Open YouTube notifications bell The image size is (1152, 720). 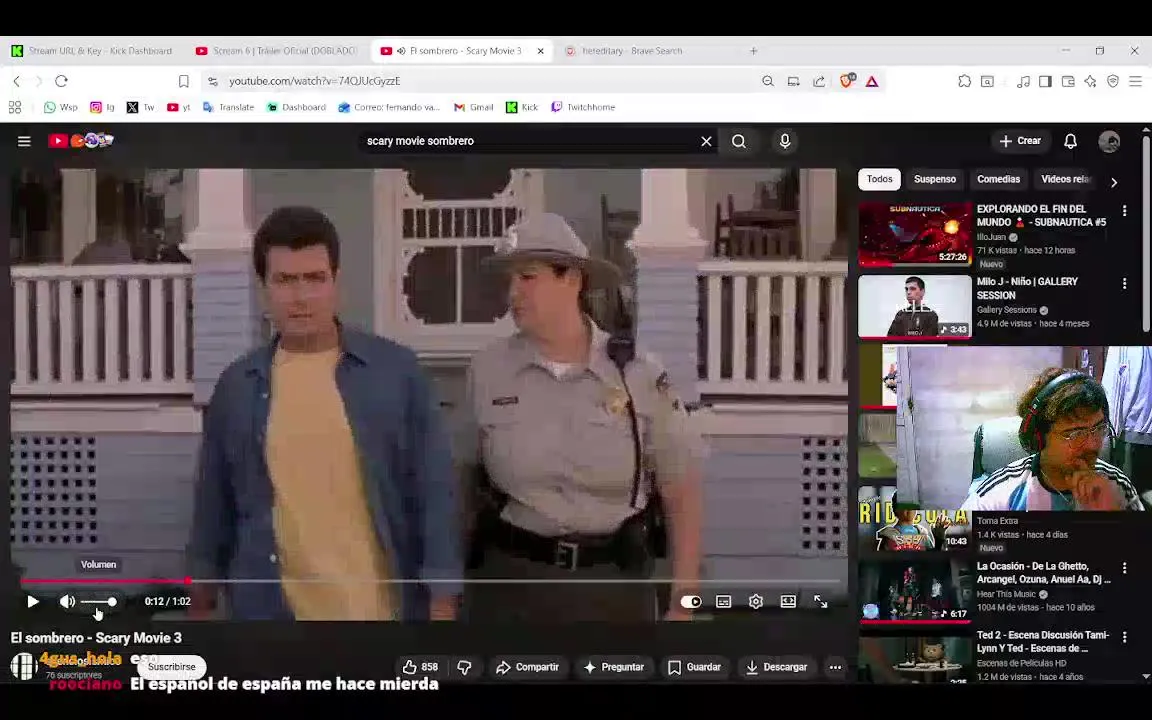(1070, 141)
